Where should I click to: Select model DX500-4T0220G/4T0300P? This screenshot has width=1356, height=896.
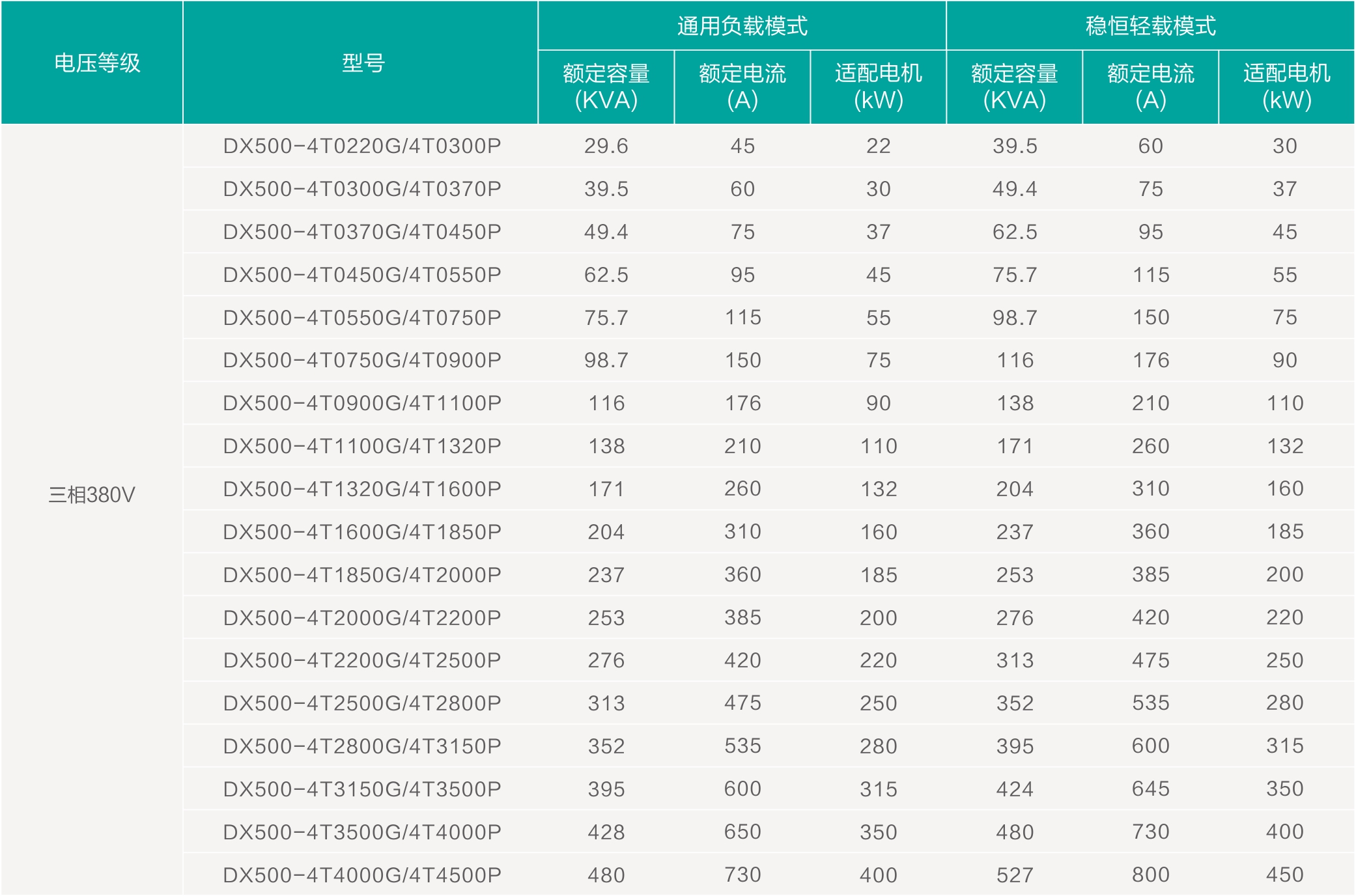click(362, 146)
